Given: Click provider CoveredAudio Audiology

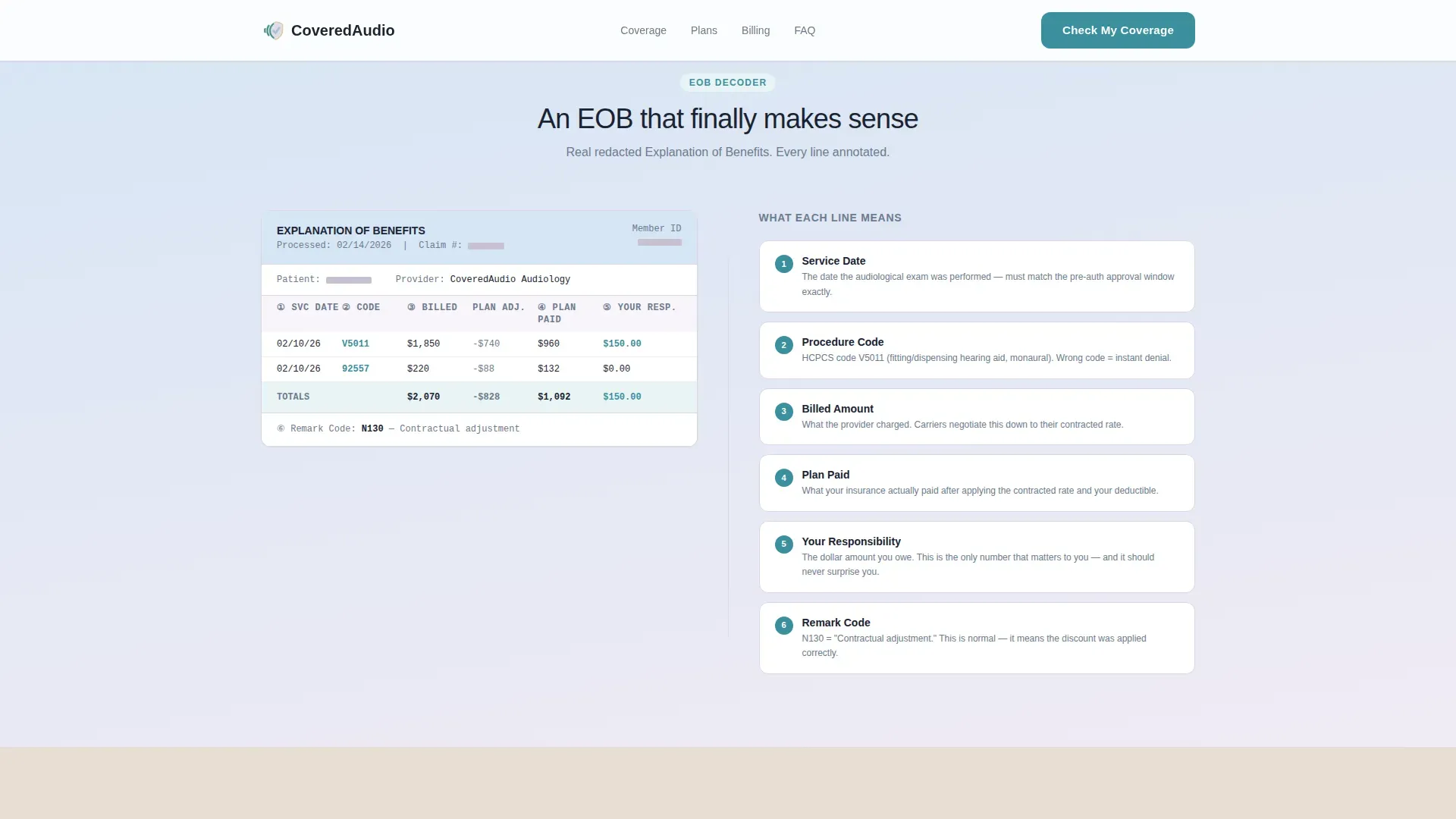Looking at the screenshot, I should [x=510, y=279].
